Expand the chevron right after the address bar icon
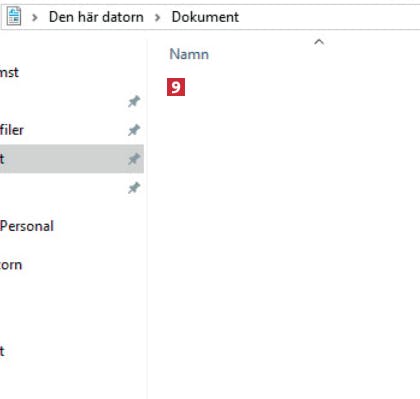420x399 pixels. tap(34, 17)
